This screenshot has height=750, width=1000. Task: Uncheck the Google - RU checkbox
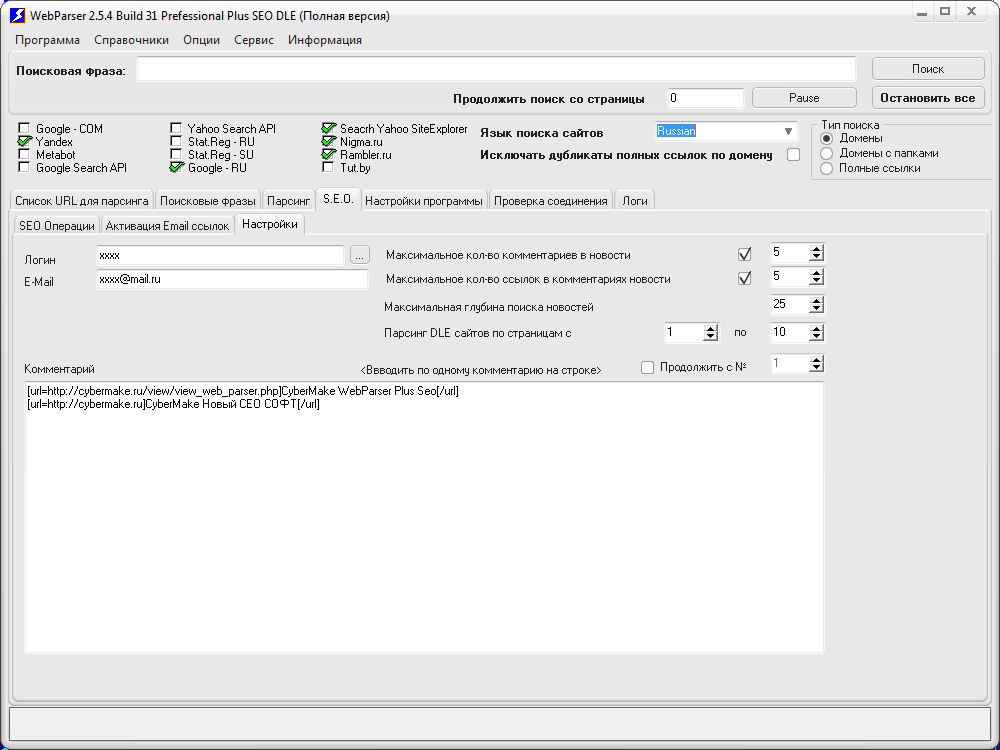176,167
